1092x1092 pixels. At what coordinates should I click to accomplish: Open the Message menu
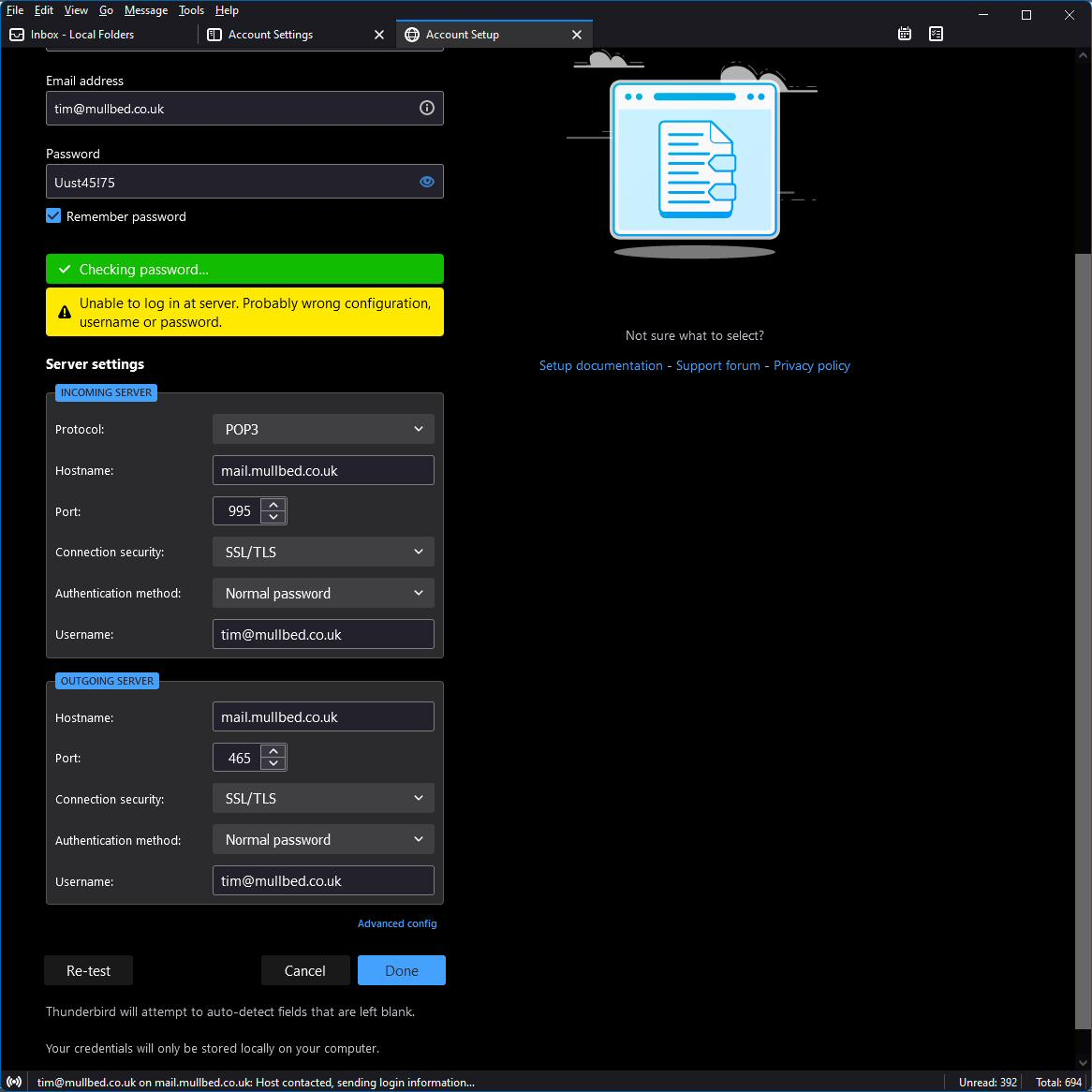146,10
